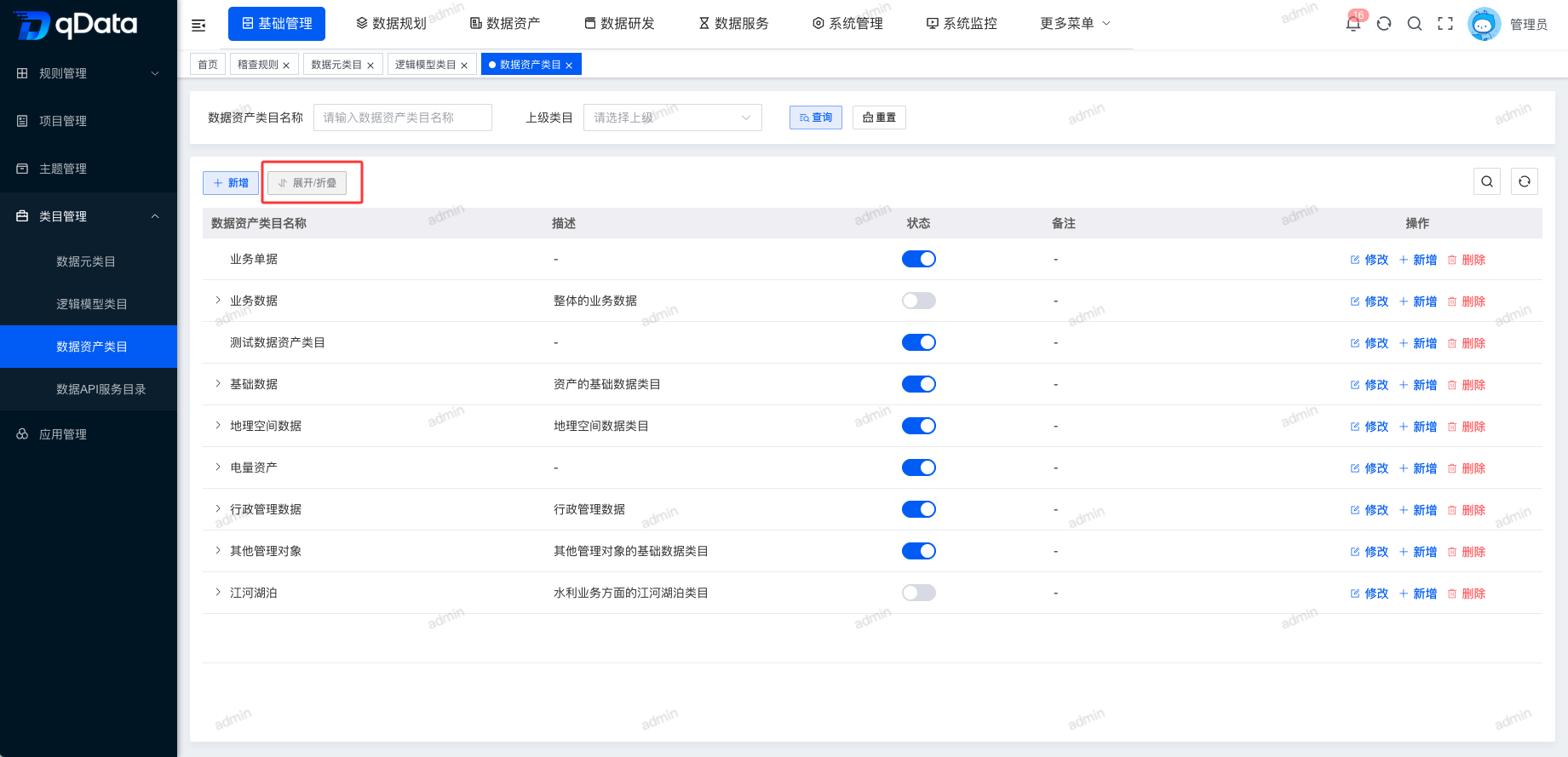Expand the 业务数据 tree row
The image size is (1568, 757).
[218, 300]
